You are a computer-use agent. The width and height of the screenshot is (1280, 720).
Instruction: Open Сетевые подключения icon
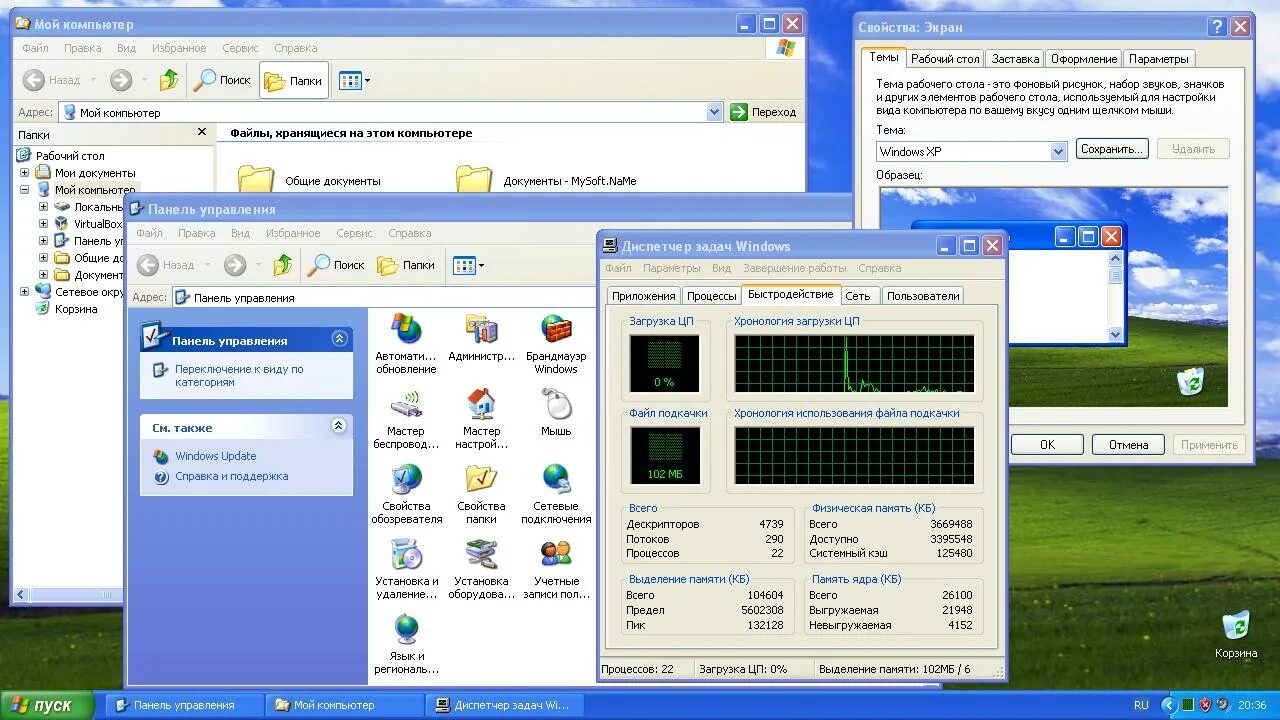click(556, 493)
